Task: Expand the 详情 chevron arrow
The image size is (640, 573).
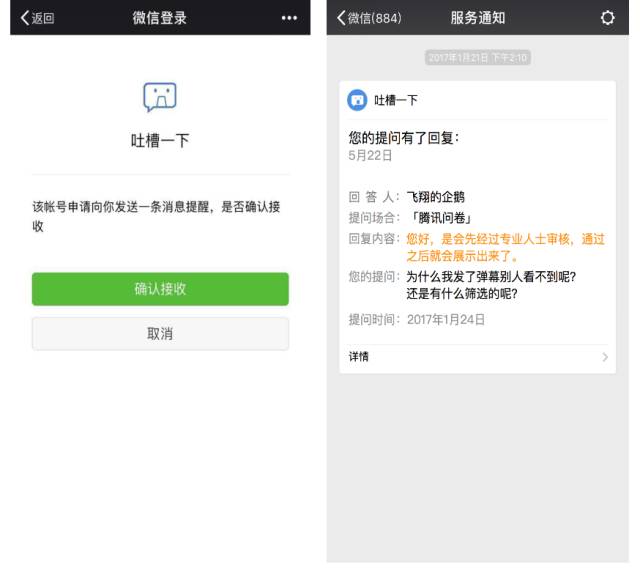Action: click(605, 357)
